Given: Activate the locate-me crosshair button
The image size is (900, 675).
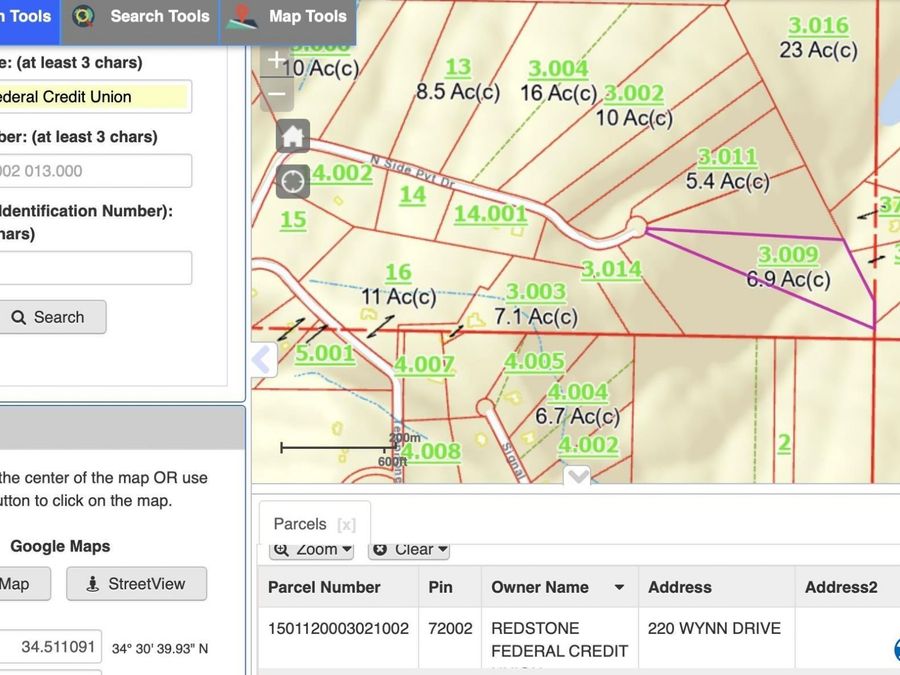Looking at the screenshot, I should (293, 181).
